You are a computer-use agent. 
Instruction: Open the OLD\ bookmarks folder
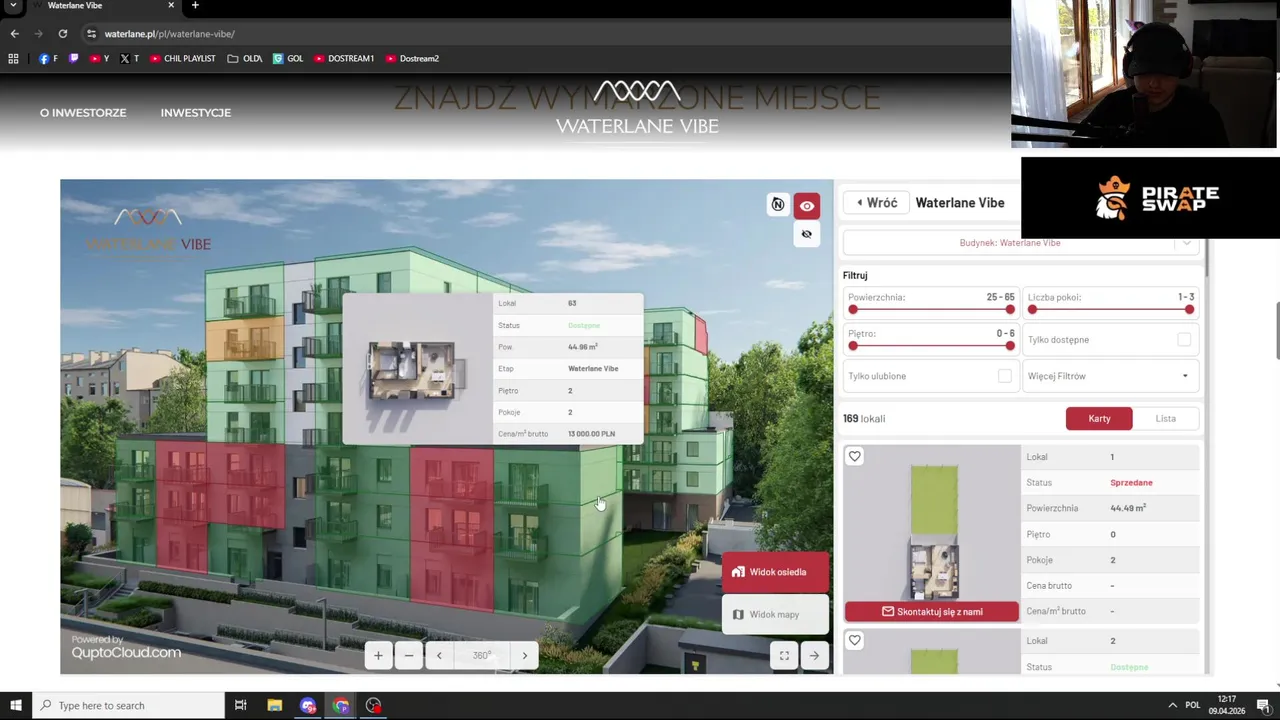click(245, 59)
